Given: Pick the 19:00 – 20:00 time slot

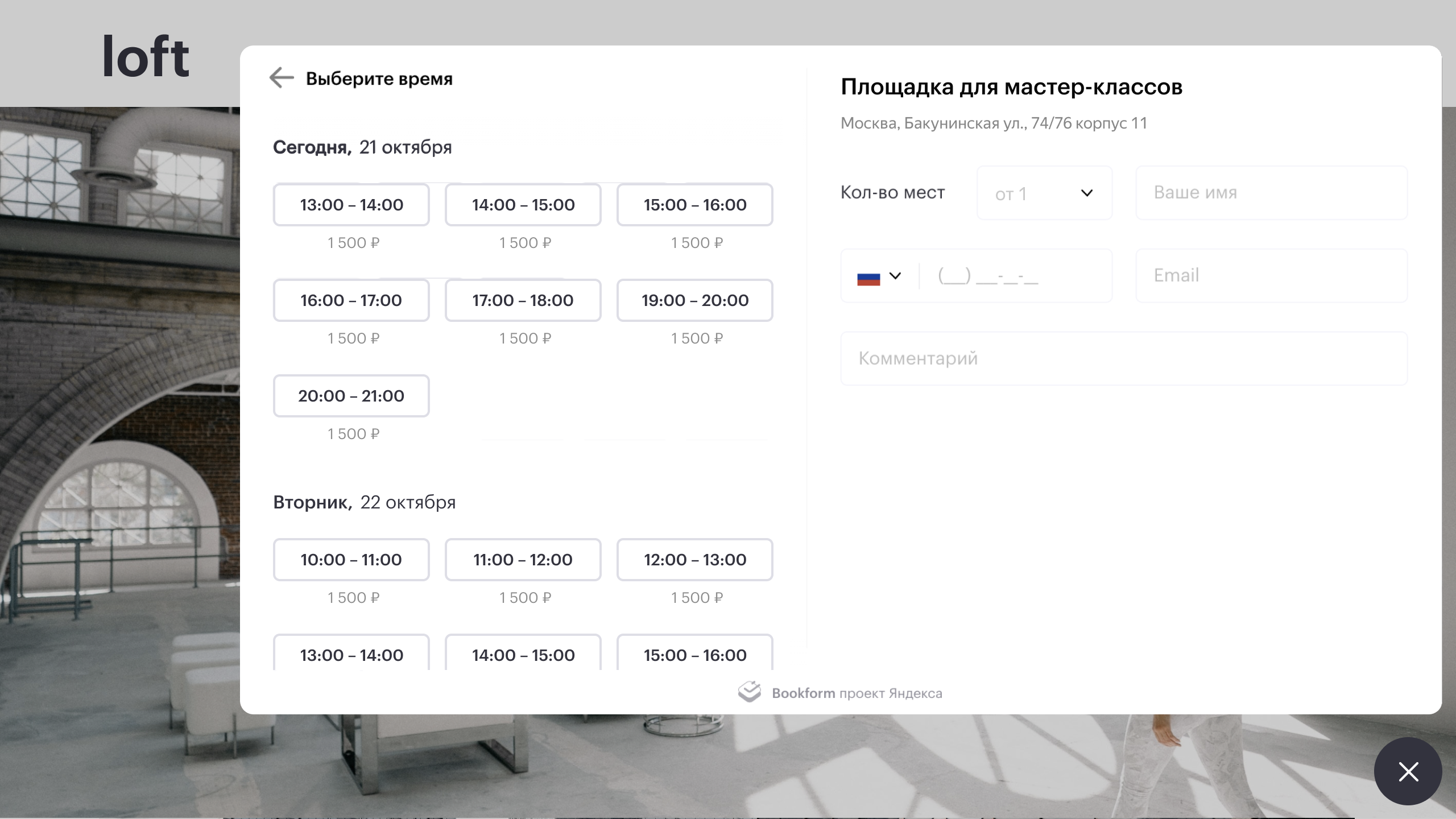Looking at the screenshot, I should [695, 300].
